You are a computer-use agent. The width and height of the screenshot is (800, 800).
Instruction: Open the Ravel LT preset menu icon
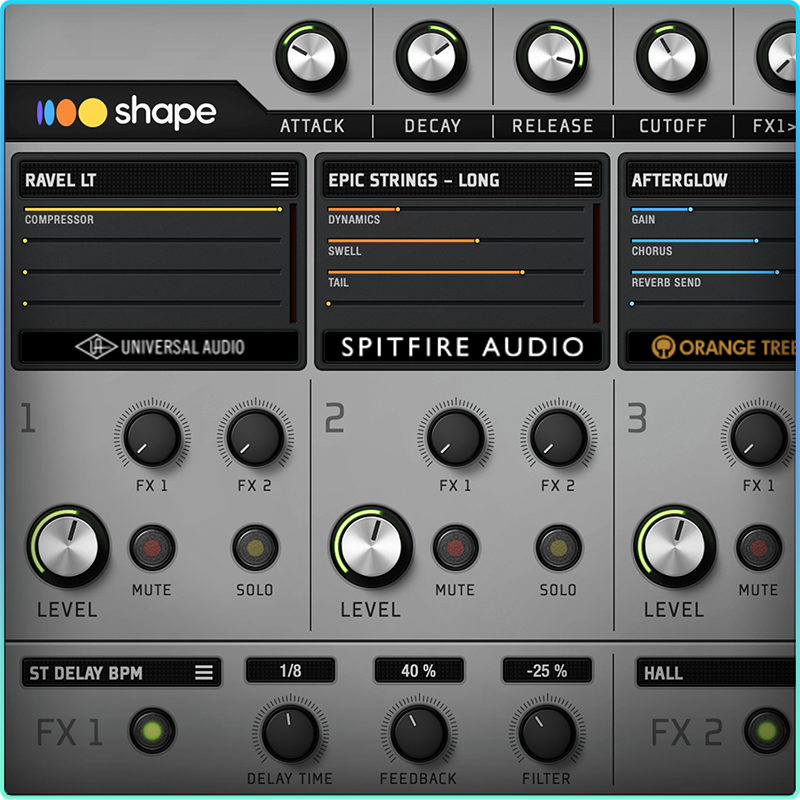280,180
